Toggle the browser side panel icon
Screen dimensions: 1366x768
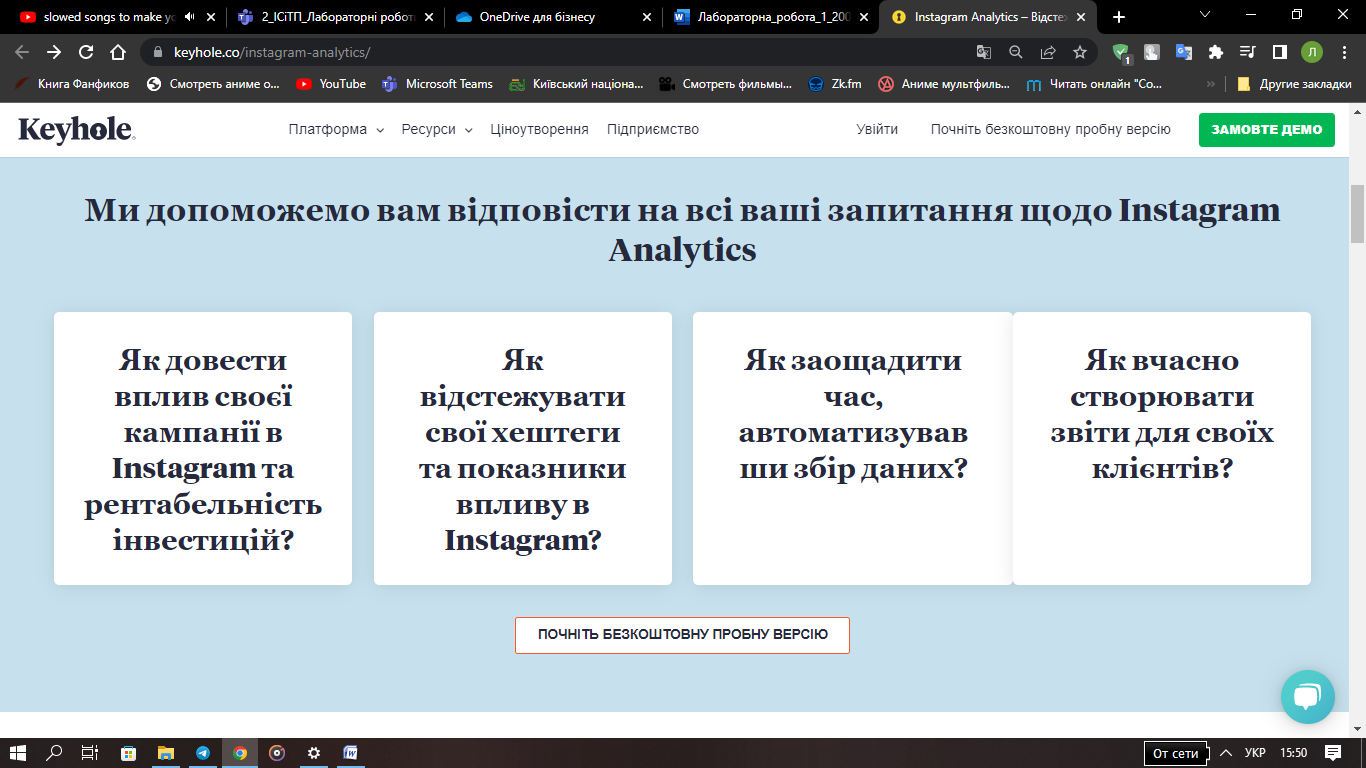pos(1279,52)
